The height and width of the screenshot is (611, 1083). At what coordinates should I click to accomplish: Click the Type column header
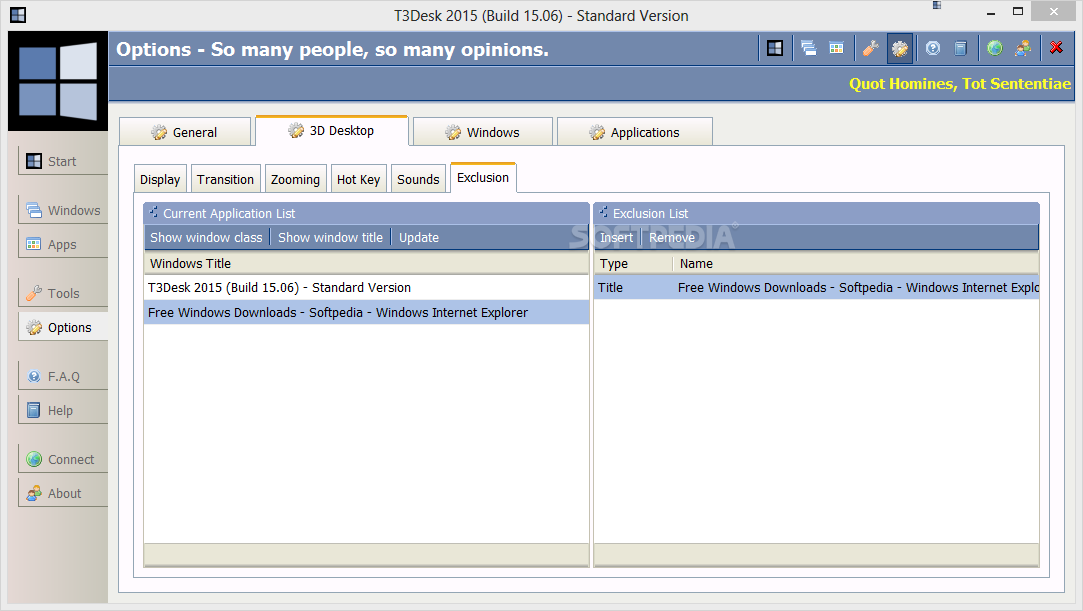click(633, 264)
